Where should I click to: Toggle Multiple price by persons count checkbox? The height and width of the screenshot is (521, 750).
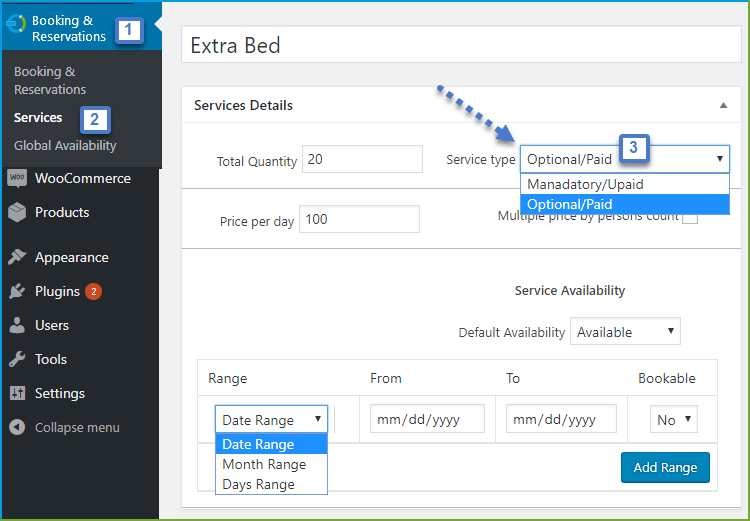point(689,217)
